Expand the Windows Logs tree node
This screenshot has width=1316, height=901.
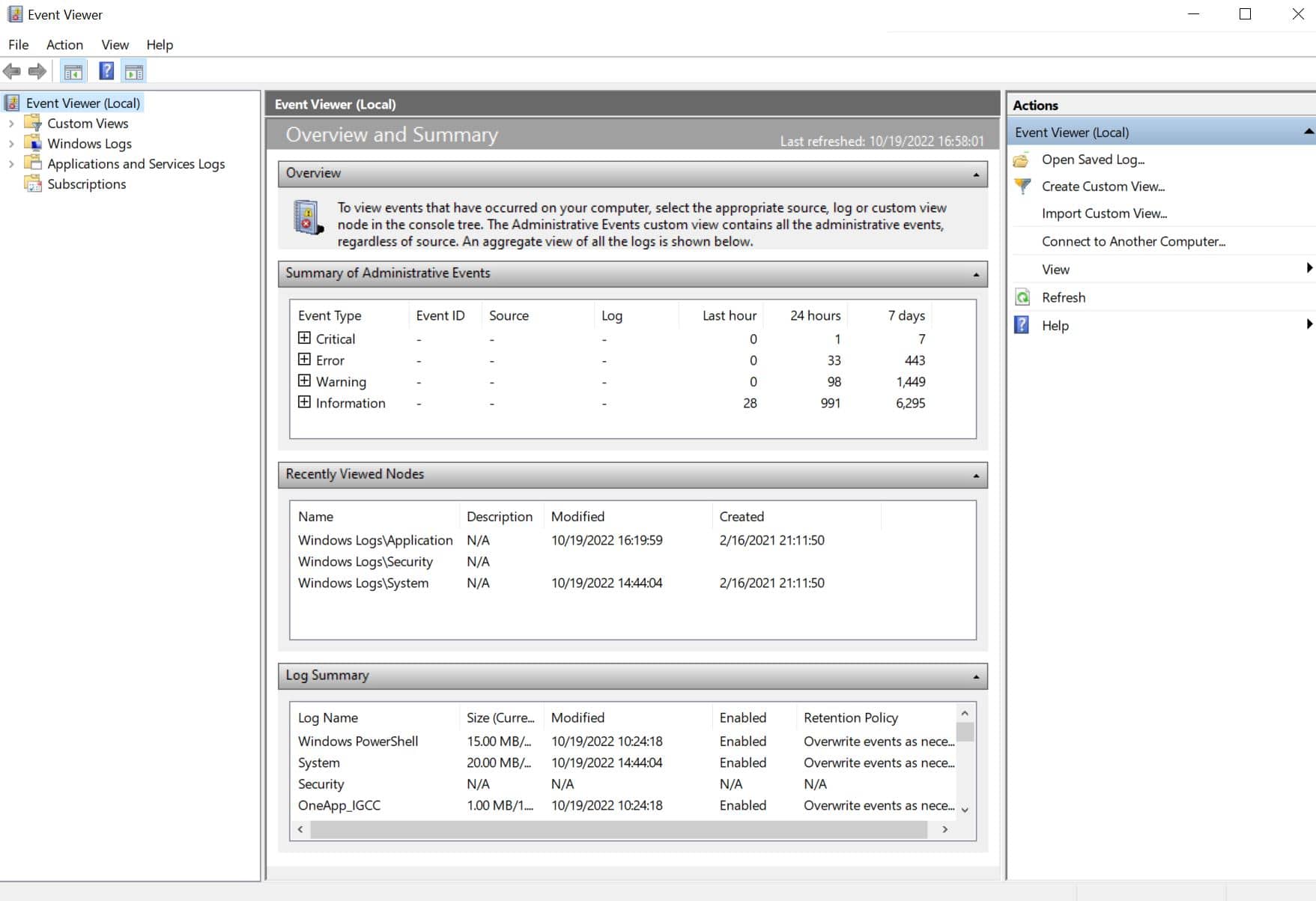tap(11, 144)
